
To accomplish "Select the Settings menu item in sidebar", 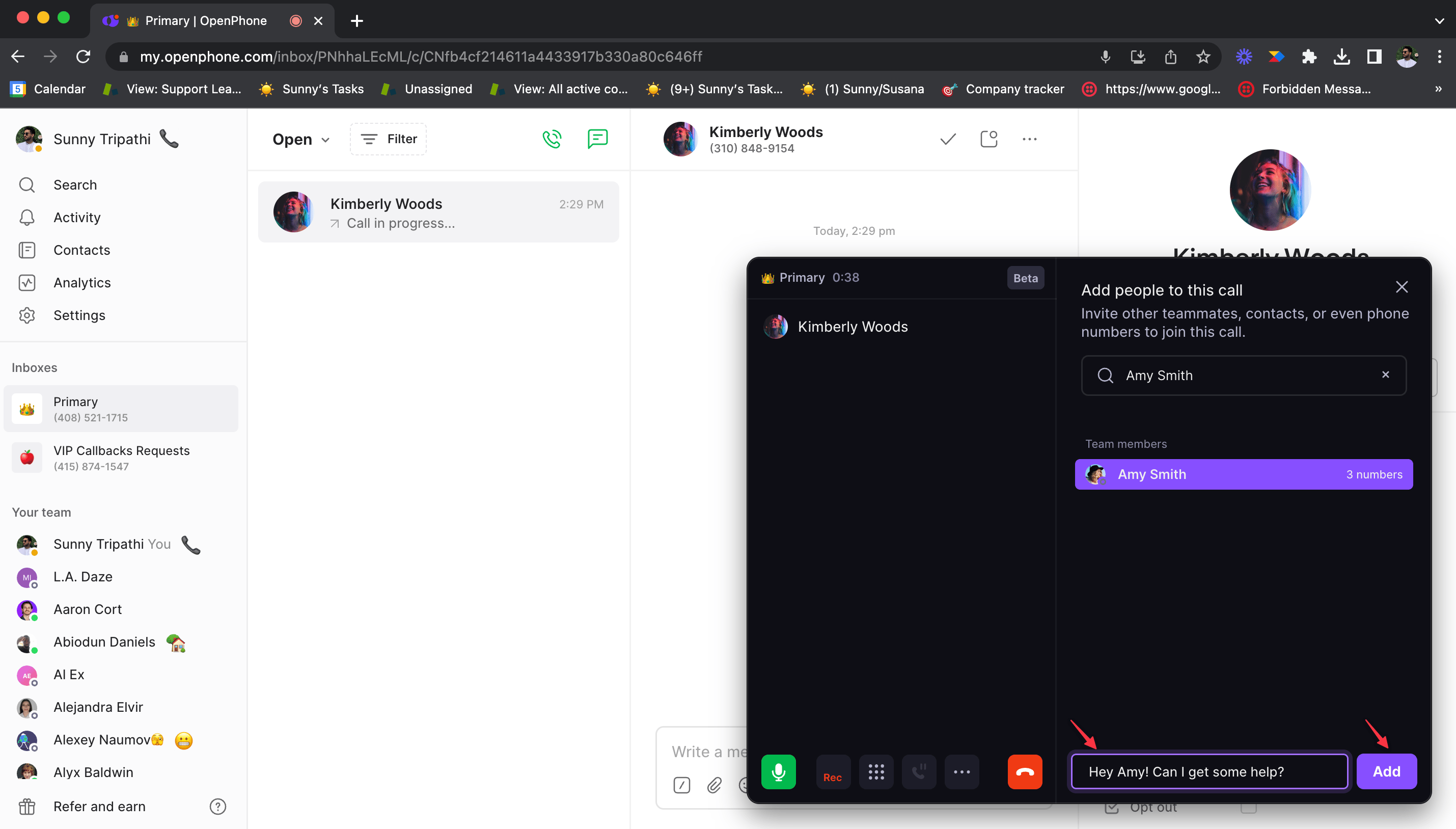I will 79,314.
